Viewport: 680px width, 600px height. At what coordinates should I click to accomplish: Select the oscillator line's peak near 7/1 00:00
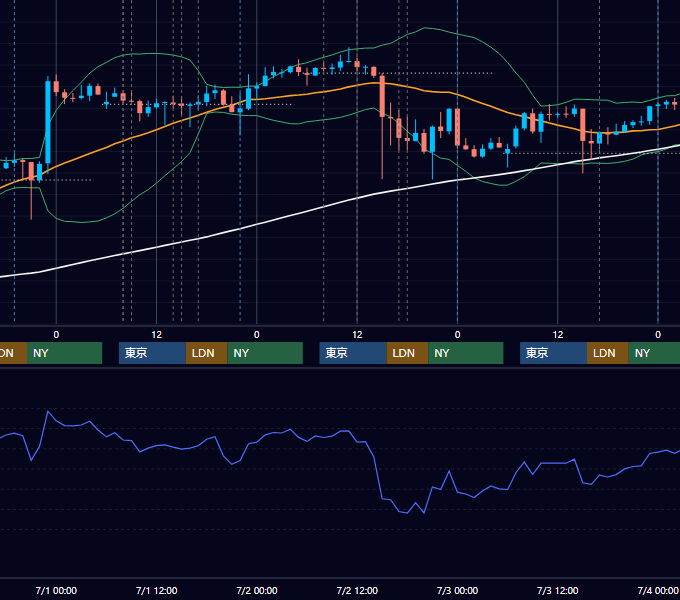(x=48, y=411)
